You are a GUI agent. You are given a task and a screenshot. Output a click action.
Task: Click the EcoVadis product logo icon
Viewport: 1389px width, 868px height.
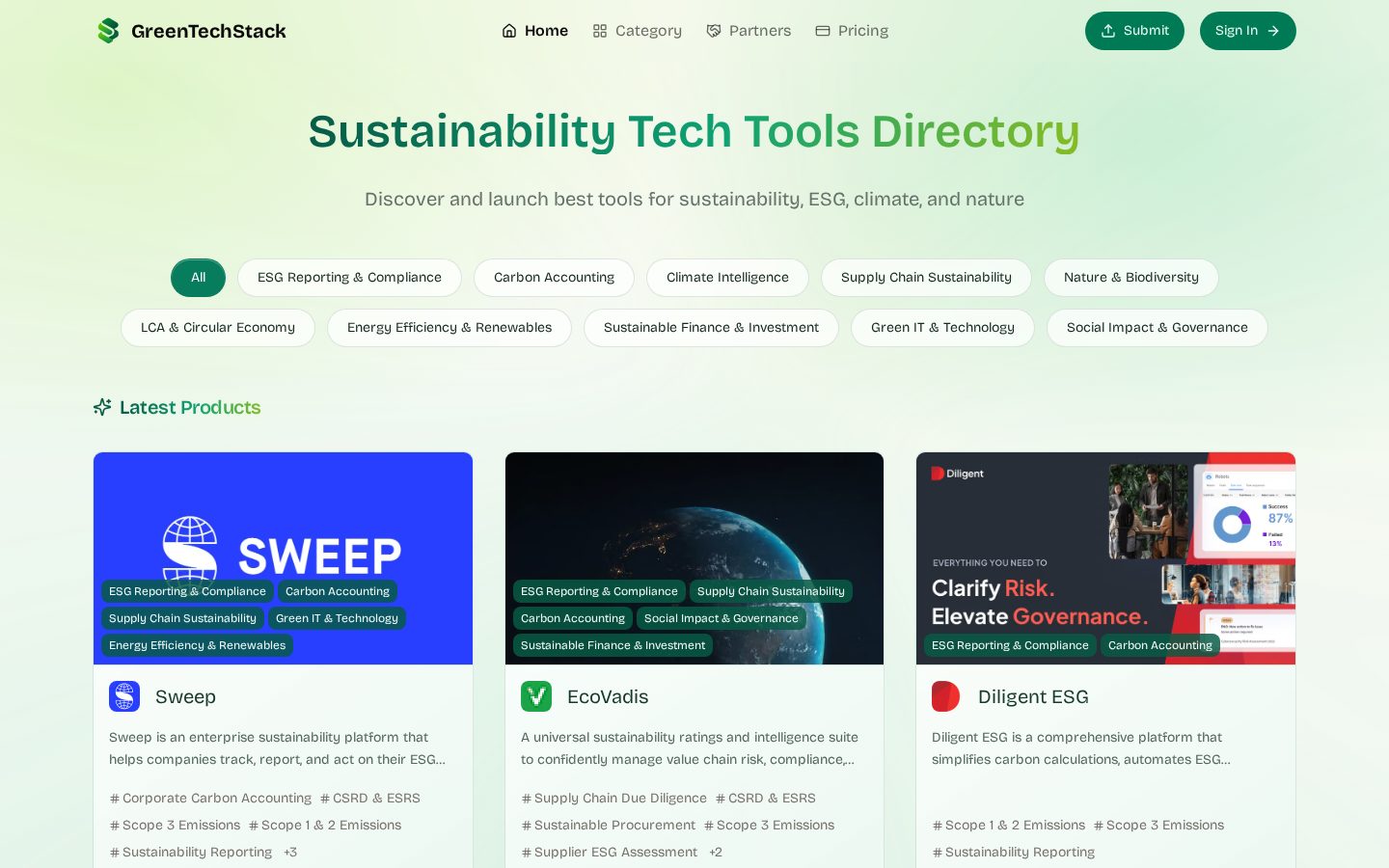point(536,696)
